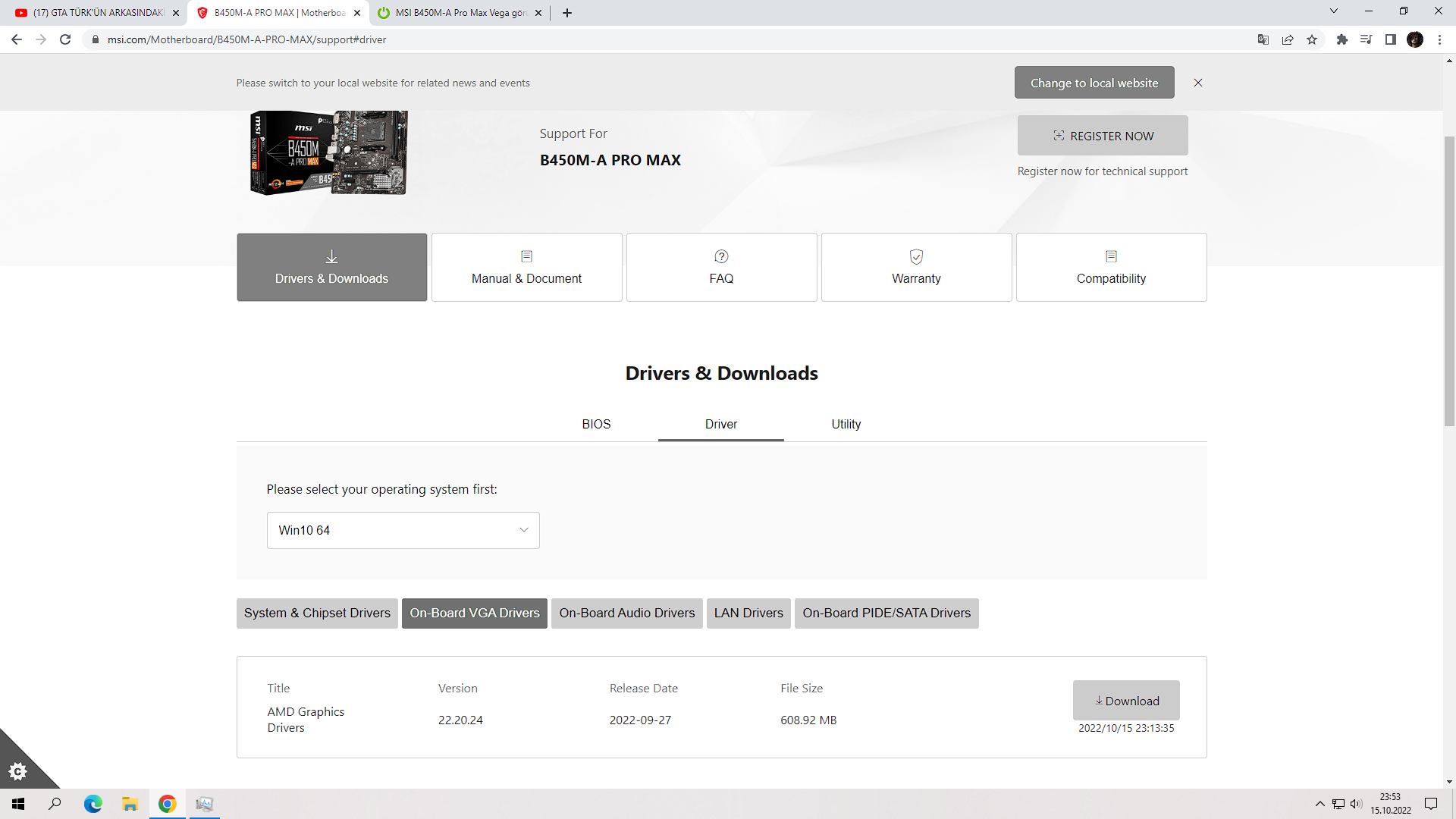Open Microsoft Edge from the taskbar
Image resolution: width=1456 pixels, height=819 pixels.
93,804
